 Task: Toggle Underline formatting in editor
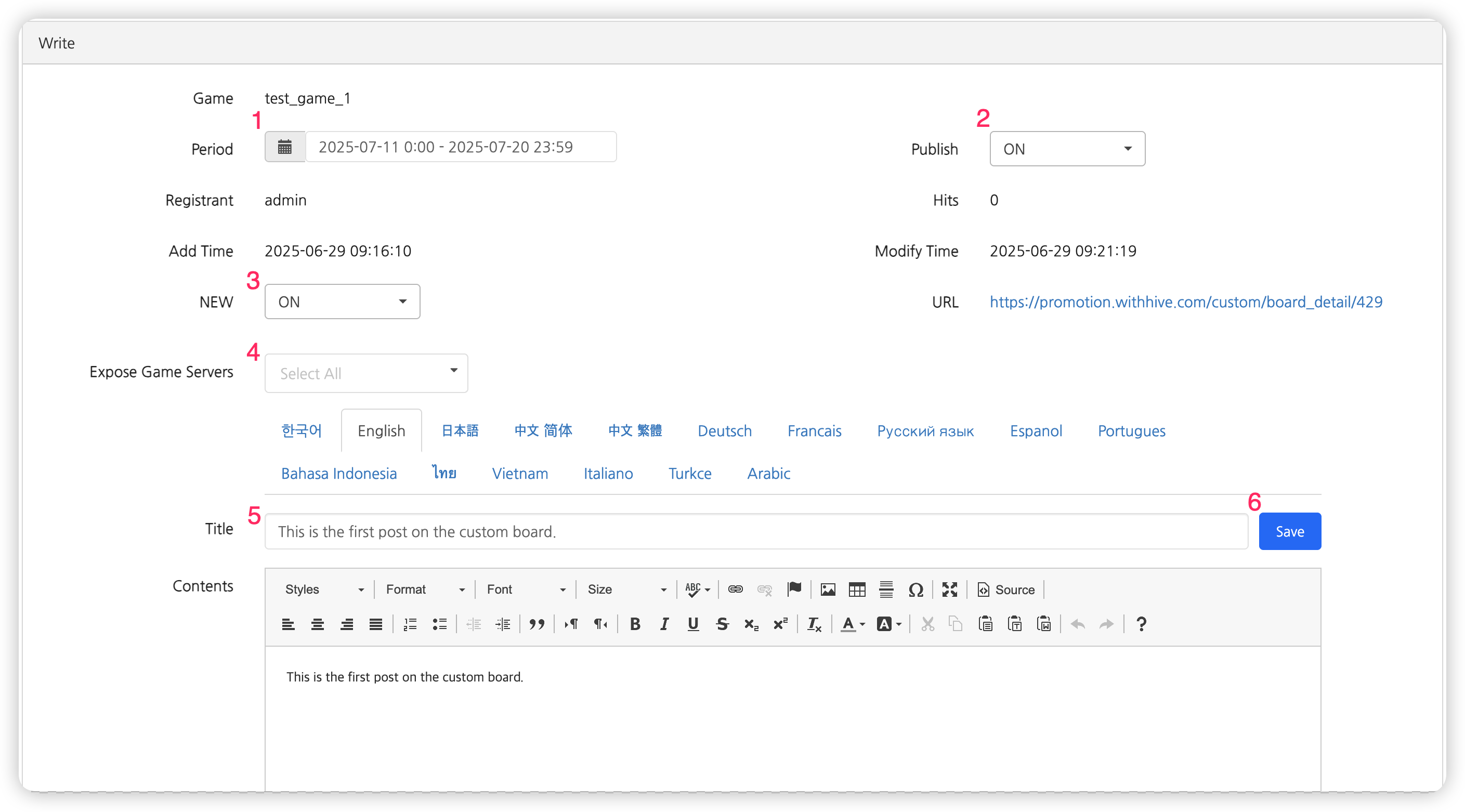tap(692, 624)
